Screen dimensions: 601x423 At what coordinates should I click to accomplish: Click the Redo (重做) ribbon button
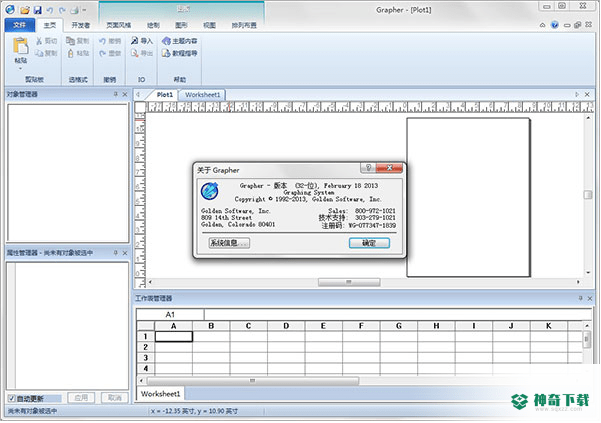110,53
